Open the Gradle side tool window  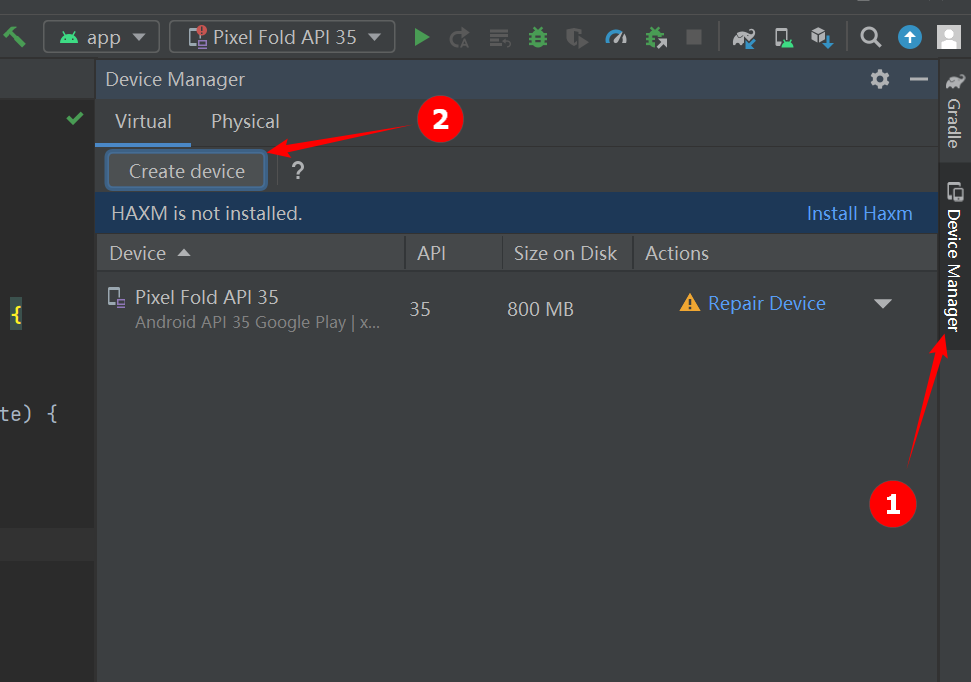click(x=955, y=112)
